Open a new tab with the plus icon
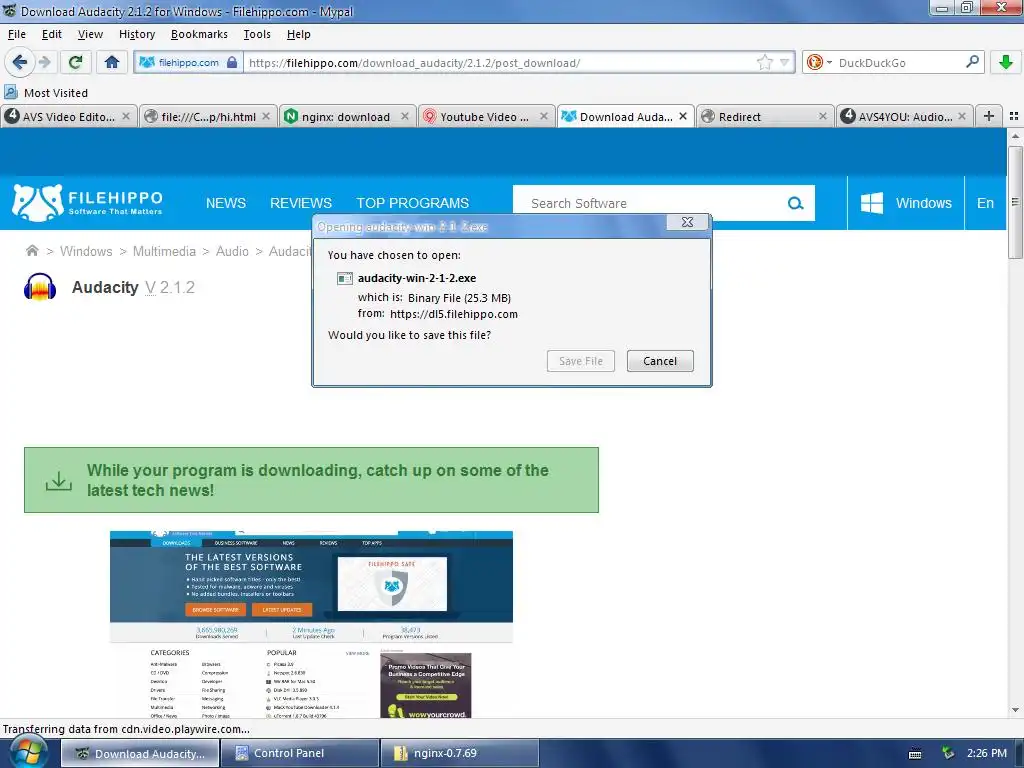Image resolution: width=1024 pixels, height=768 pixels. tap(989, 116)
